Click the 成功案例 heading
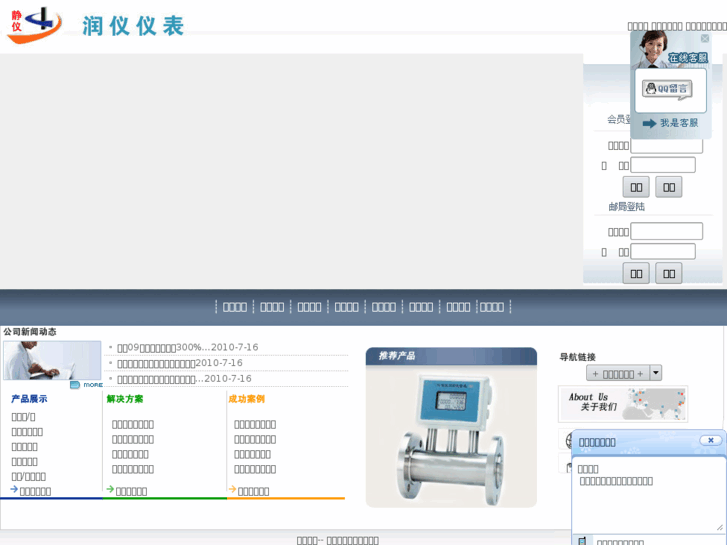Screen dimensions: 727x545 pyautogui.click(x=247, y=399)
